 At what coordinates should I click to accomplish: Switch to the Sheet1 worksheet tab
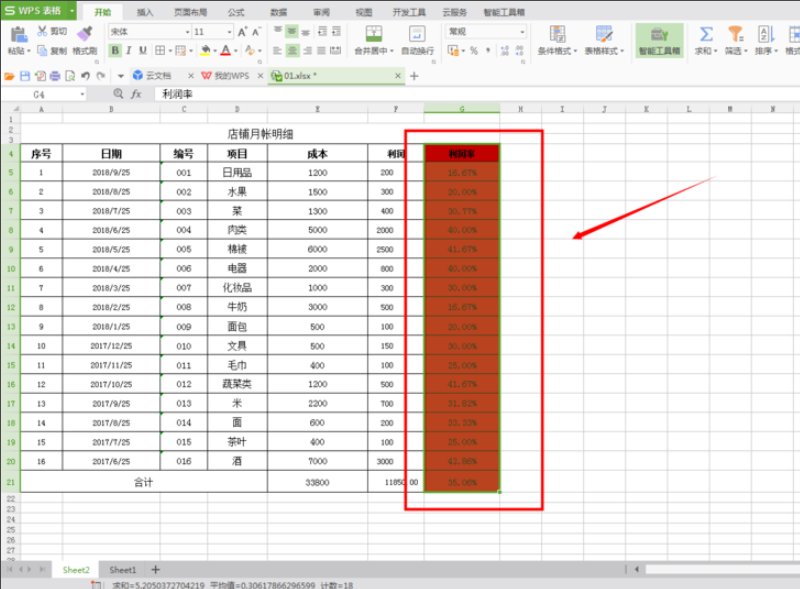(123, 569)
